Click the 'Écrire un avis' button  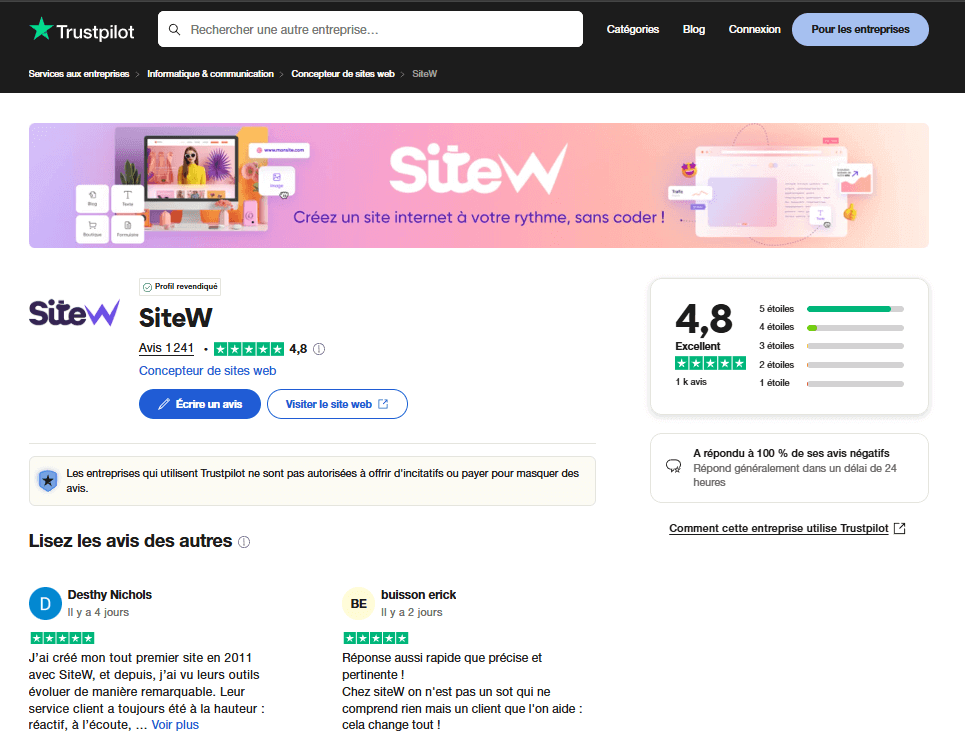click(x=200, y=404)
